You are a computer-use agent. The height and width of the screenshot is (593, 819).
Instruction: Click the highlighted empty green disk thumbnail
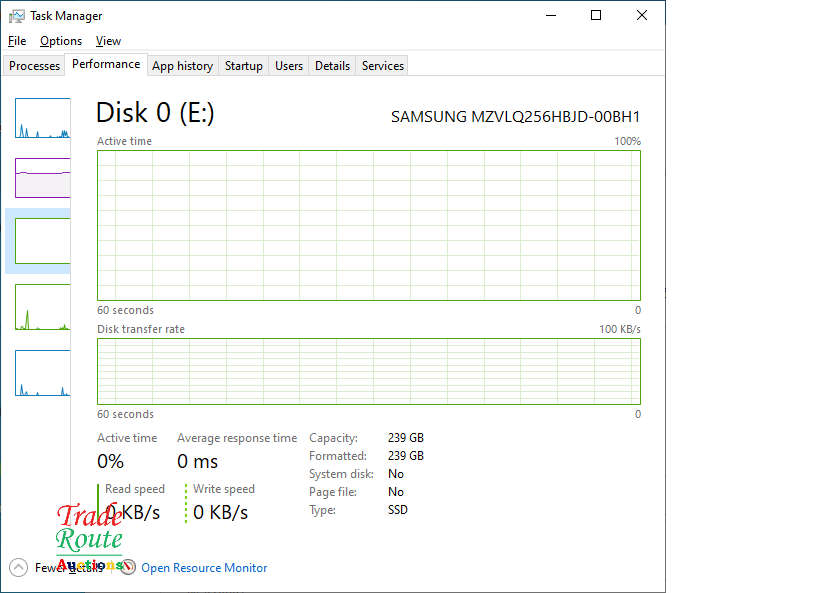[x=42, y=241]
